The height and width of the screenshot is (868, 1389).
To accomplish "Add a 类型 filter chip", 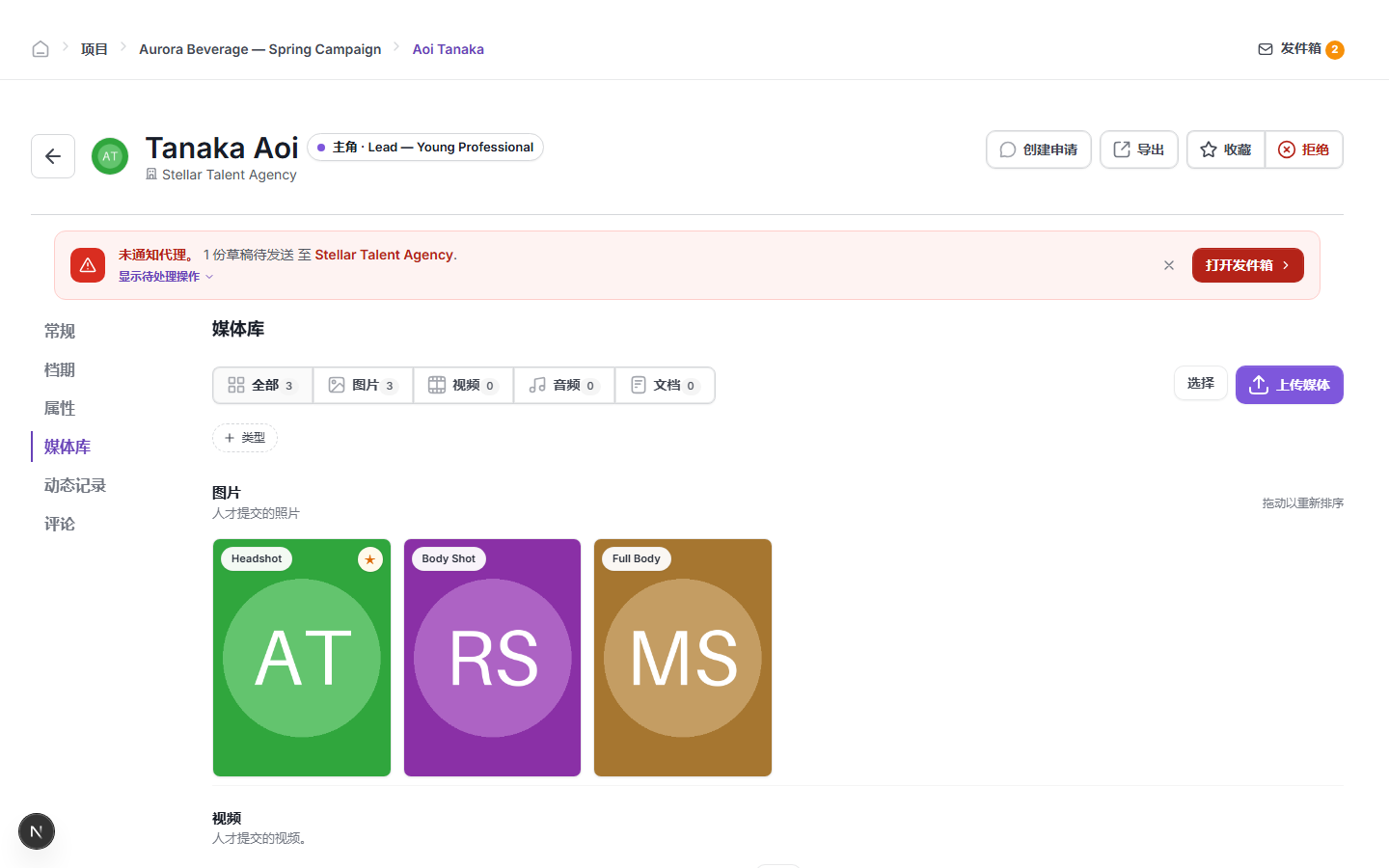I will (x=245, y=438).
